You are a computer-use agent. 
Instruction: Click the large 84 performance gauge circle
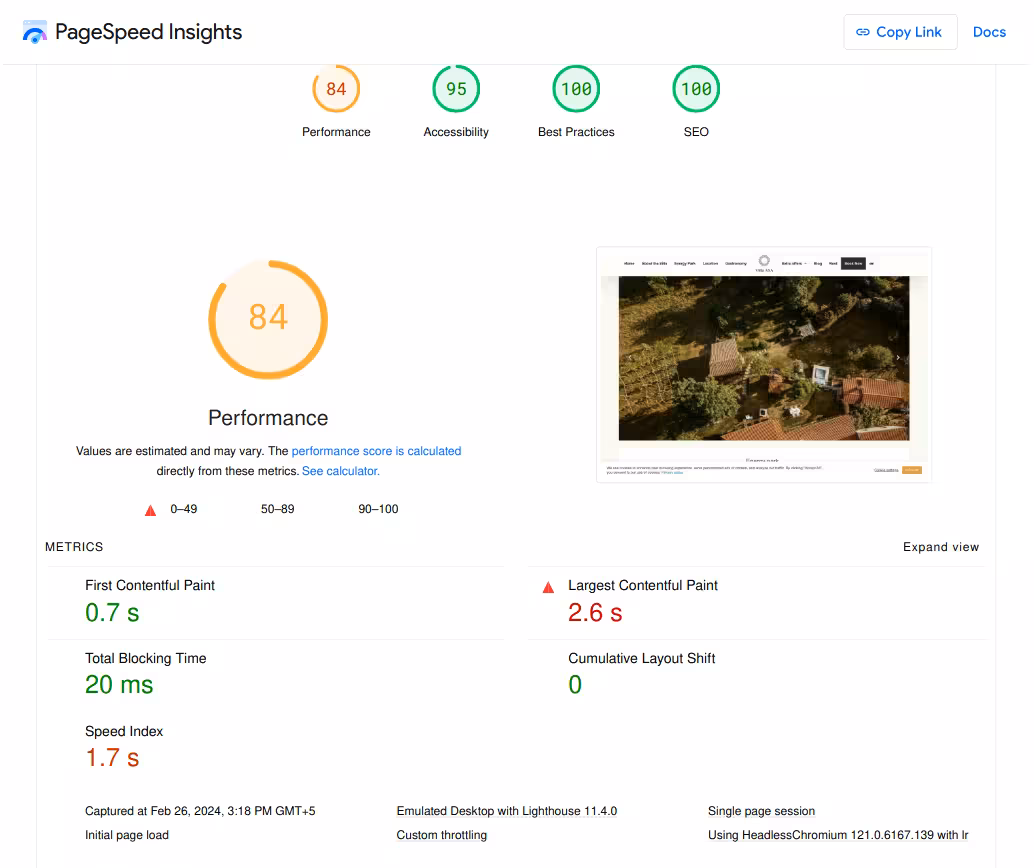coord(268,320)
